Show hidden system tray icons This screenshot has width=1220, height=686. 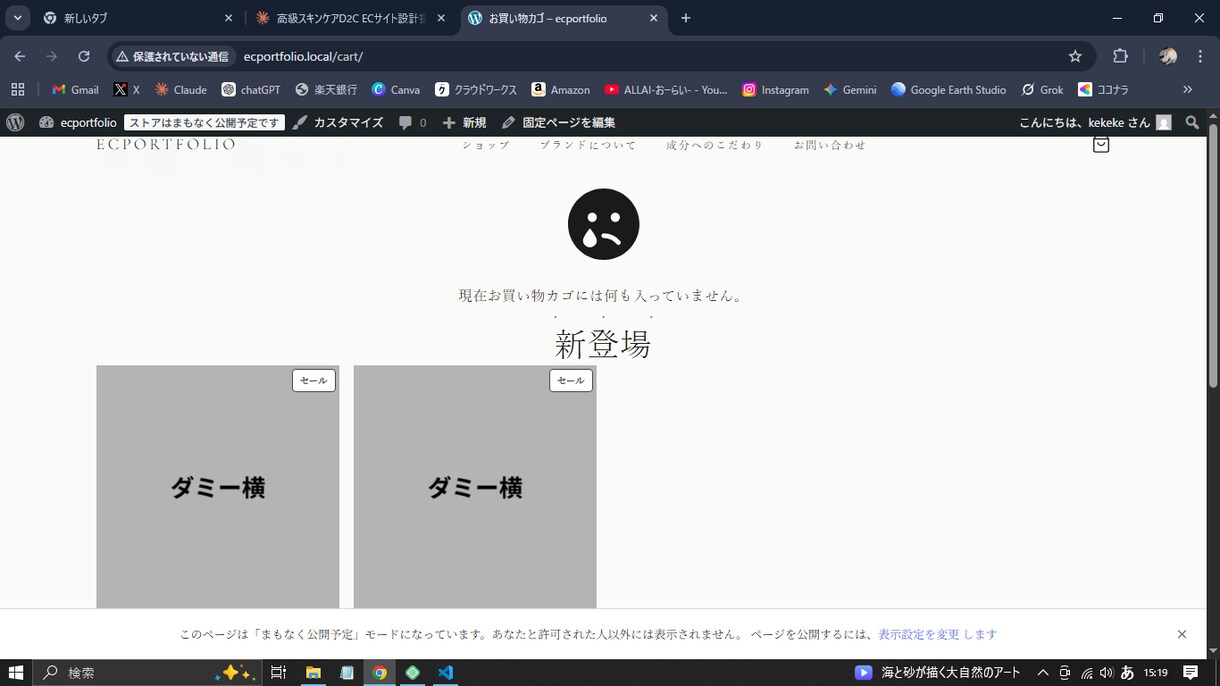tap(1043, 672)
